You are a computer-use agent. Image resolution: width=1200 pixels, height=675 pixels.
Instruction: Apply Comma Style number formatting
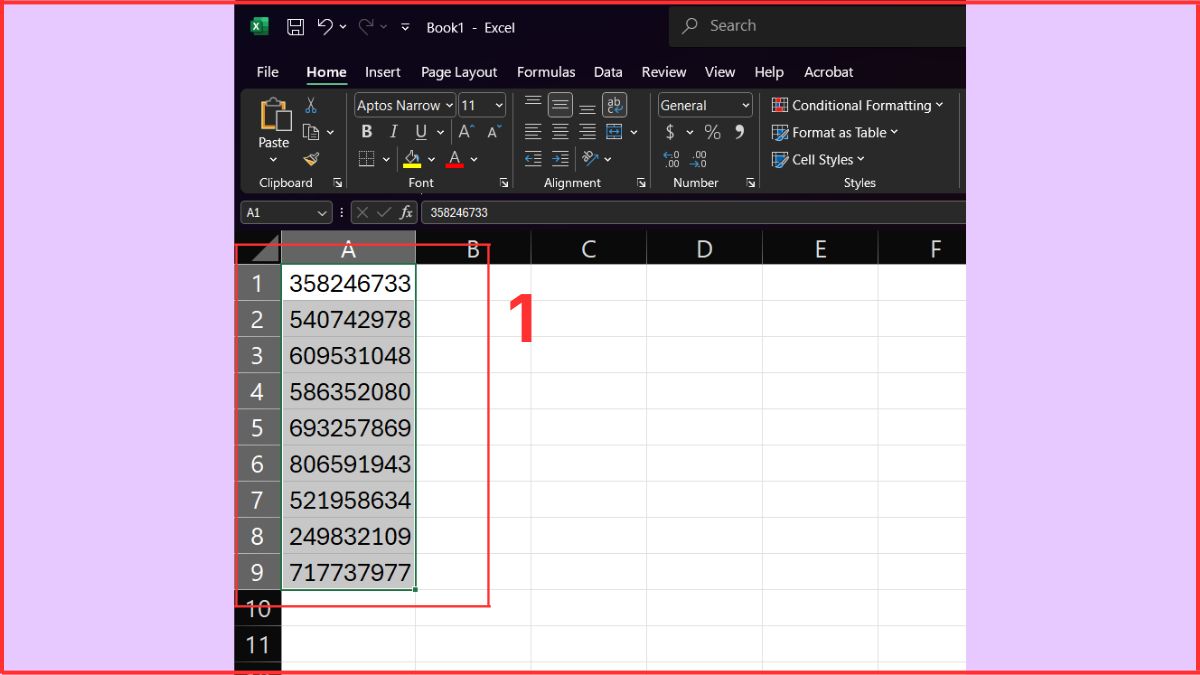738,133
